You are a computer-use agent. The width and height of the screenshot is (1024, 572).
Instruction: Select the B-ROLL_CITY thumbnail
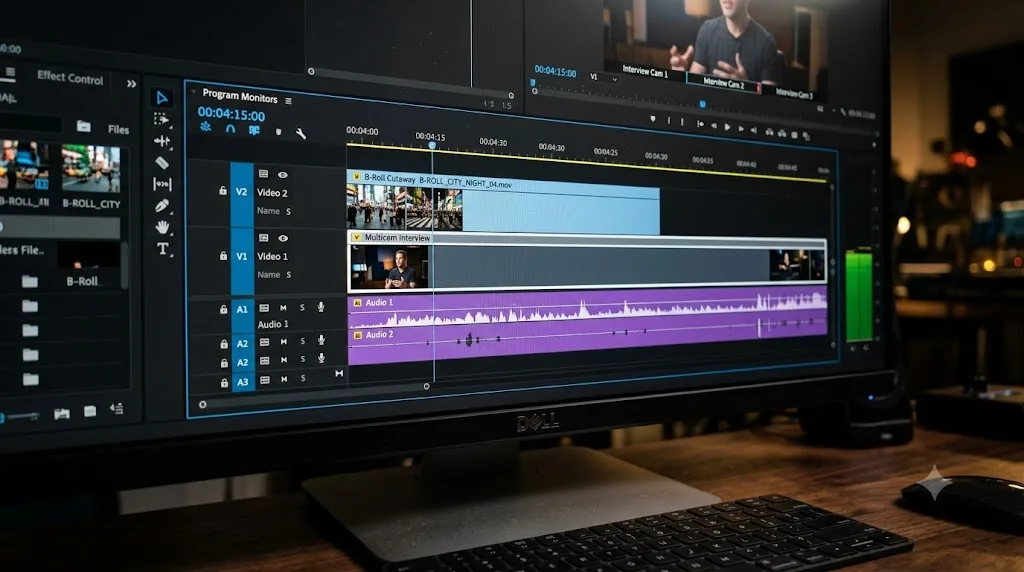click(91, 169)
